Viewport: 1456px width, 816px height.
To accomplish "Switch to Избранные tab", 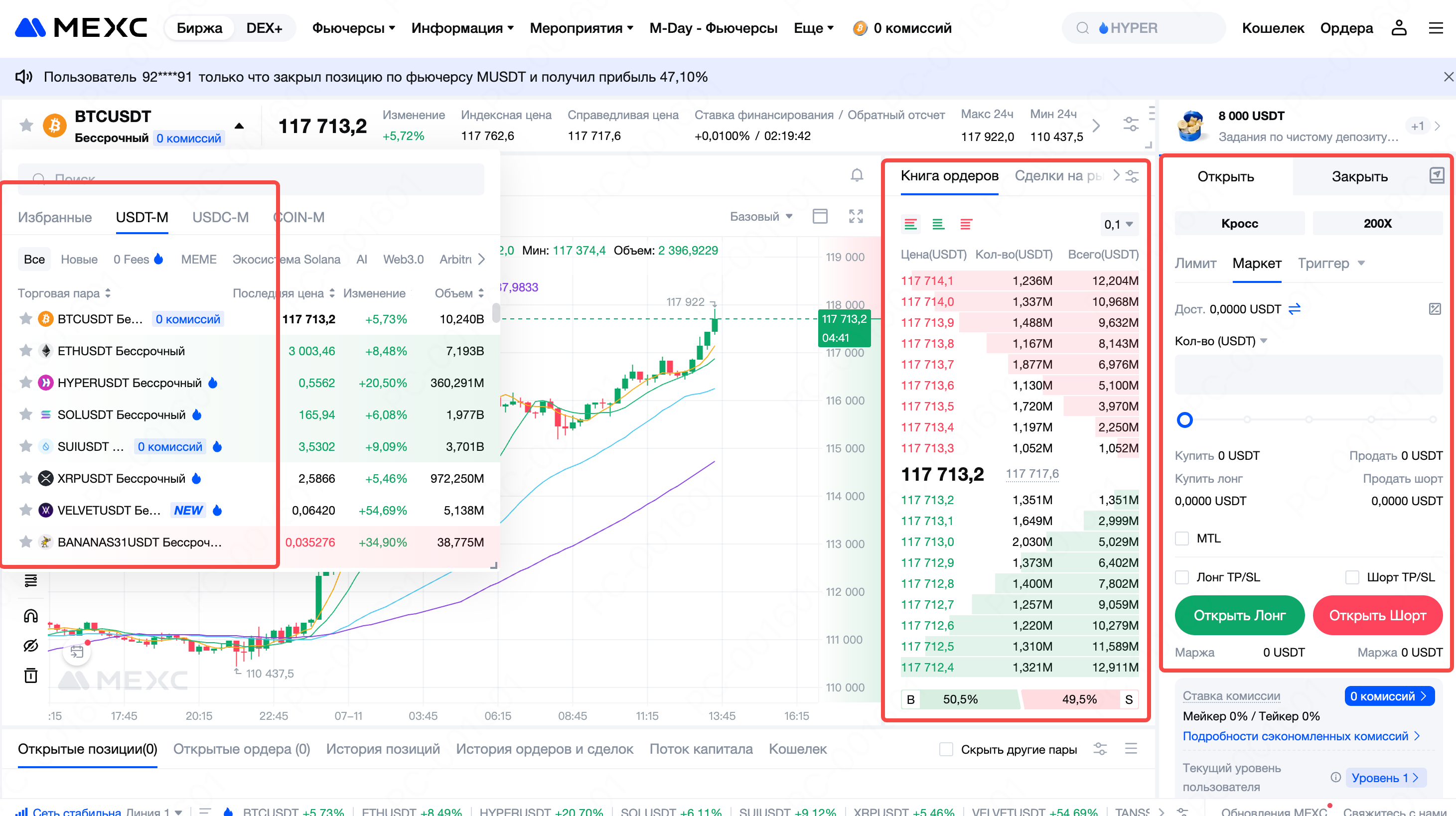I will coord(55,218).
